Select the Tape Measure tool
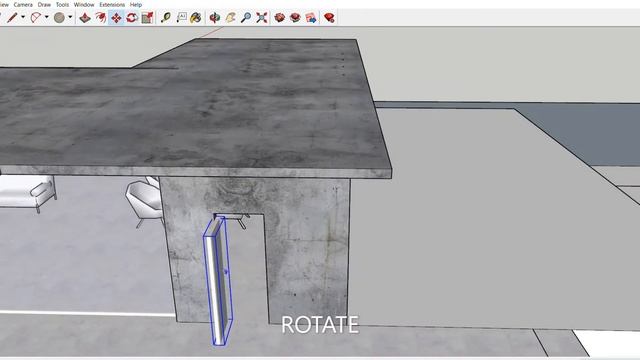The image size is (640, 360). click(x=166, y=18)
